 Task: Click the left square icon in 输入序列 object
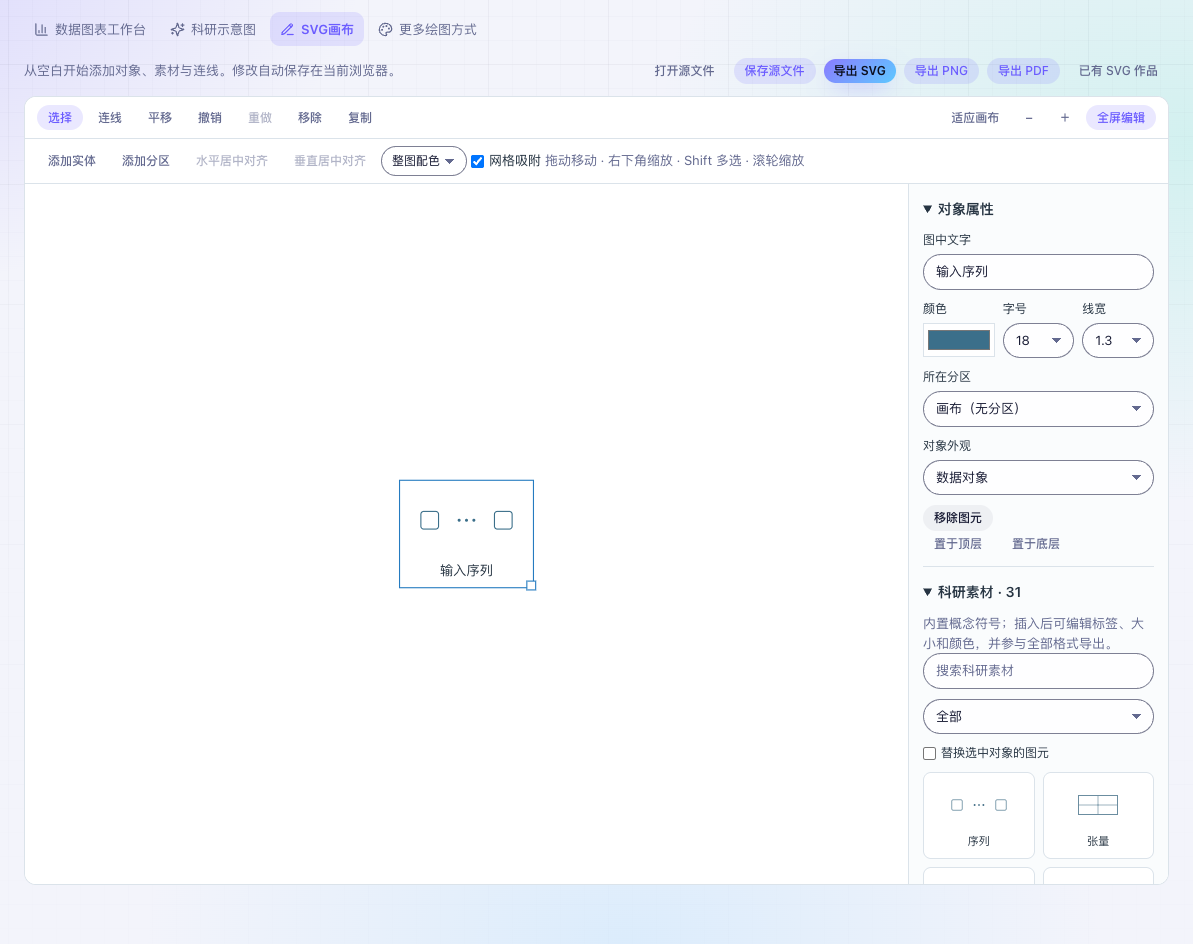tap(430, 520)
